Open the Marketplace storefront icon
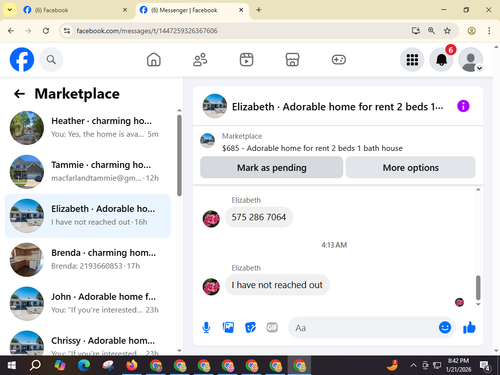500x375 pixels. click(x=292, y=60)
